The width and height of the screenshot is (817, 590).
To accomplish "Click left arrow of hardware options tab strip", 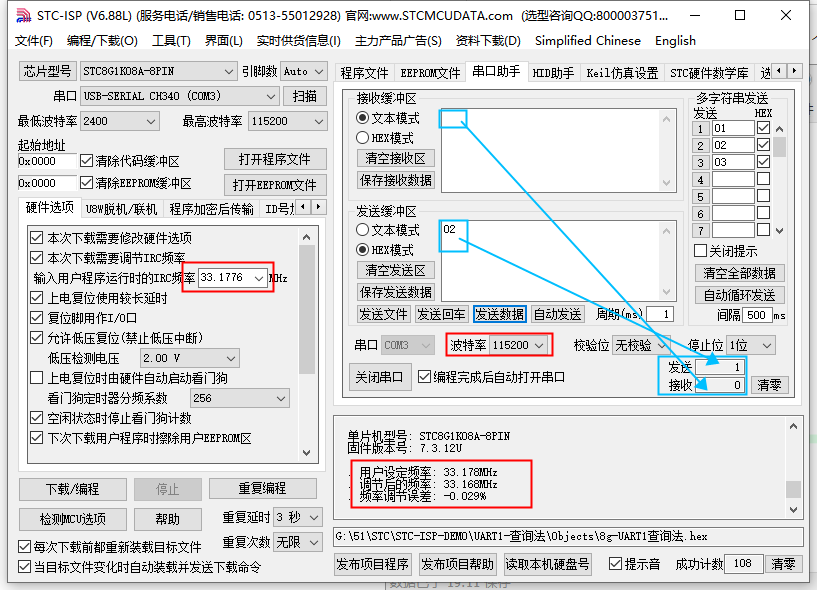I will (303, 207).
